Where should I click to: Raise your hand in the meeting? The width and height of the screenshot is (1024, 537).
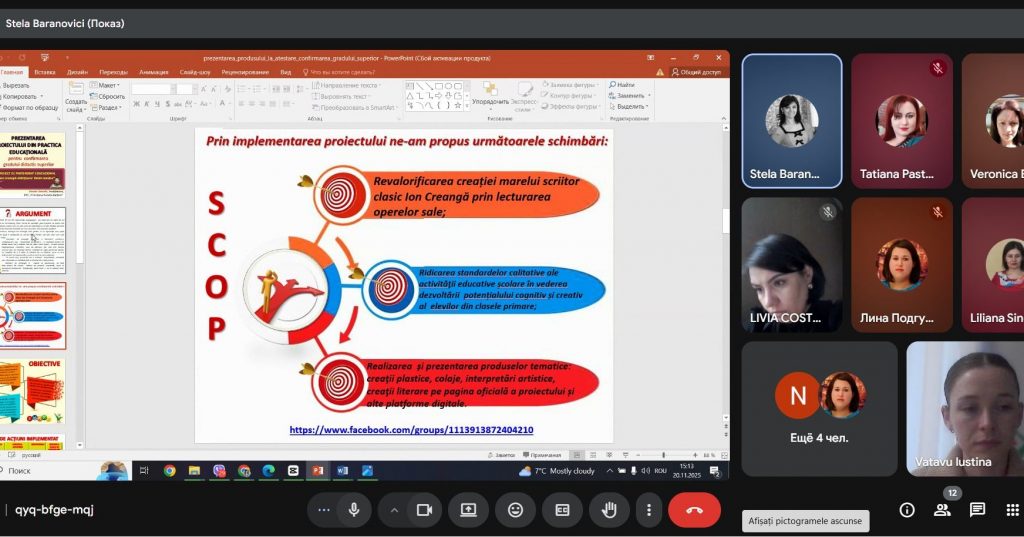point(608,510)
